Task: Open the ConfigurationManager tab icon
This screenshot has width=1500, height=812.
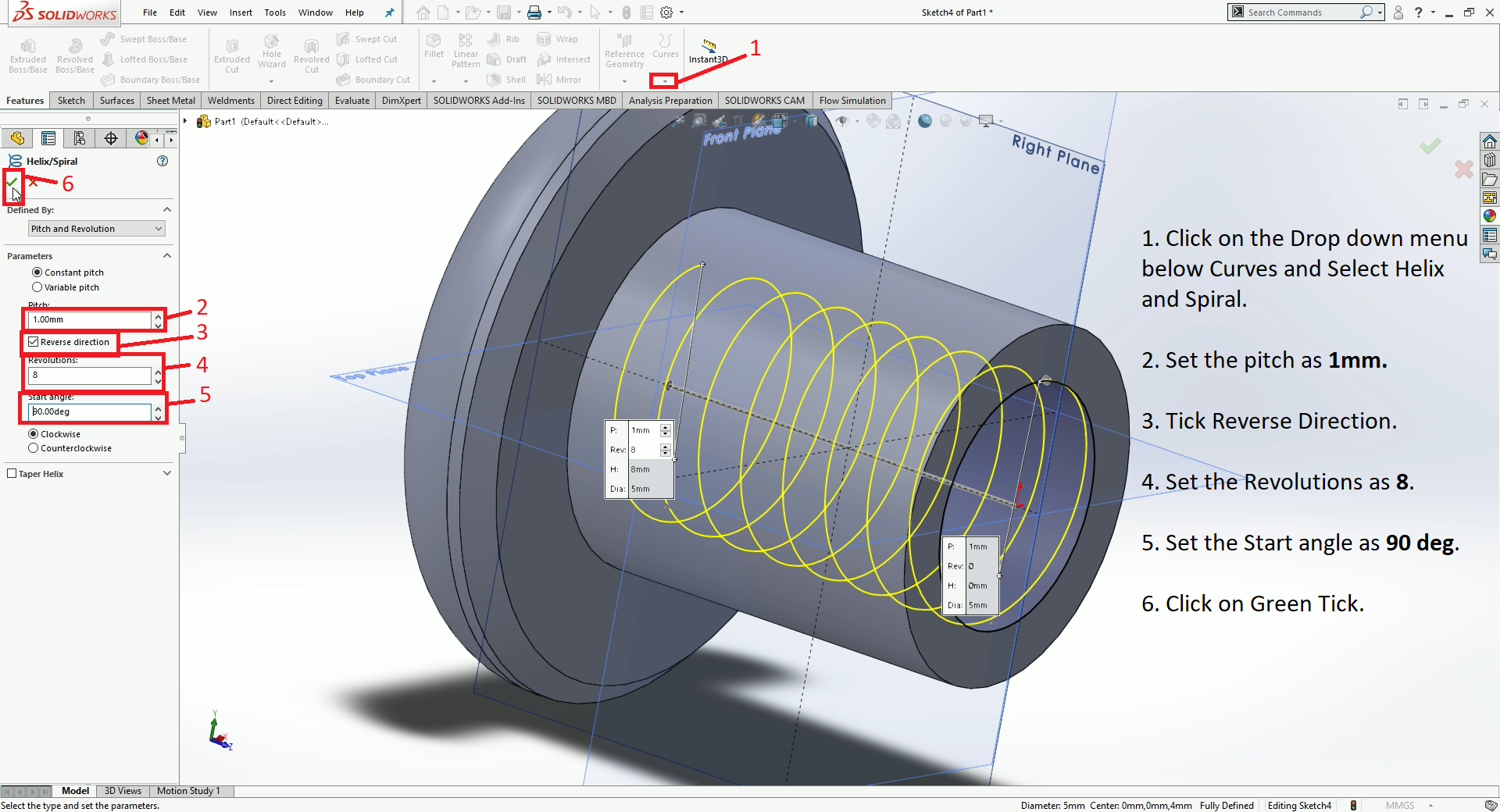Action: tap(80, 139)
